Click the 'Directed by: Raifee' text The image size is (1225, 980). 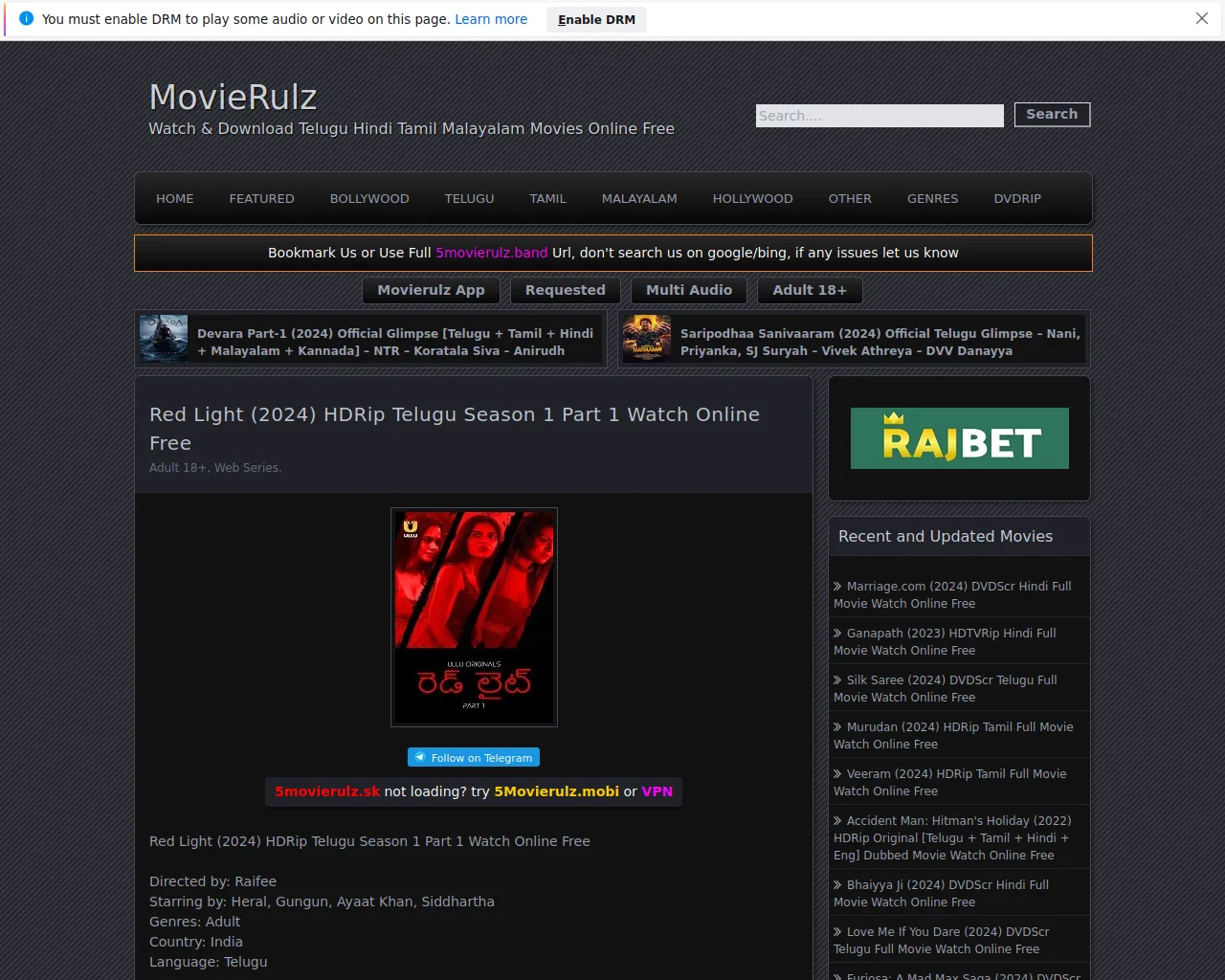coord(212,881)
